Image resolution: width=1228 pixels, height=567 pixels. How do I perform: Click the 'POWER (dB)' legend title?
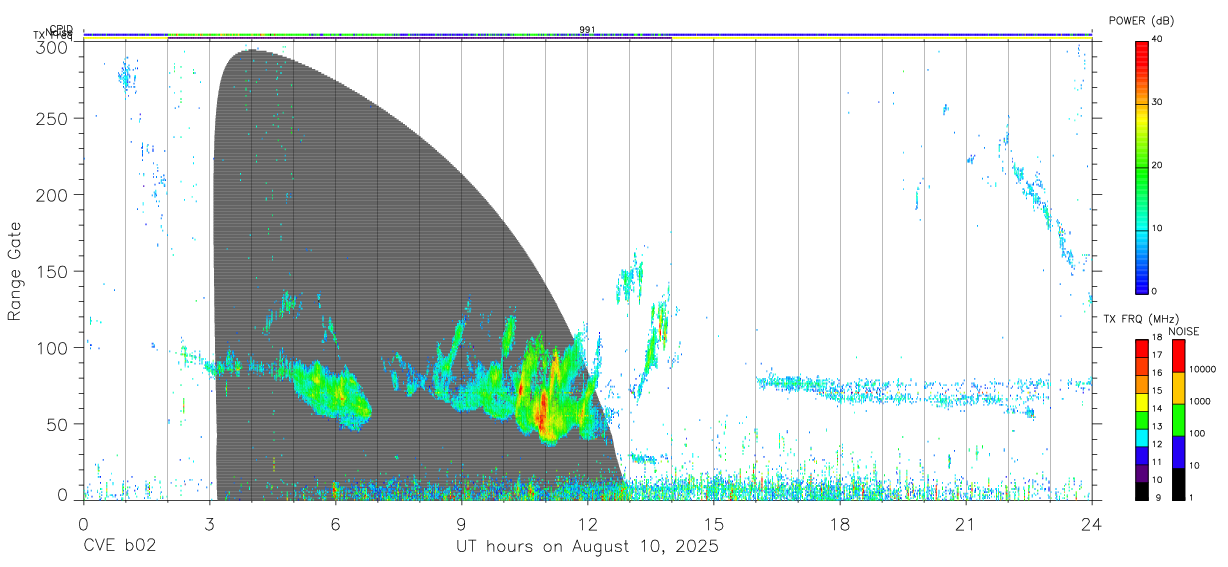[x=1141, y=20]
